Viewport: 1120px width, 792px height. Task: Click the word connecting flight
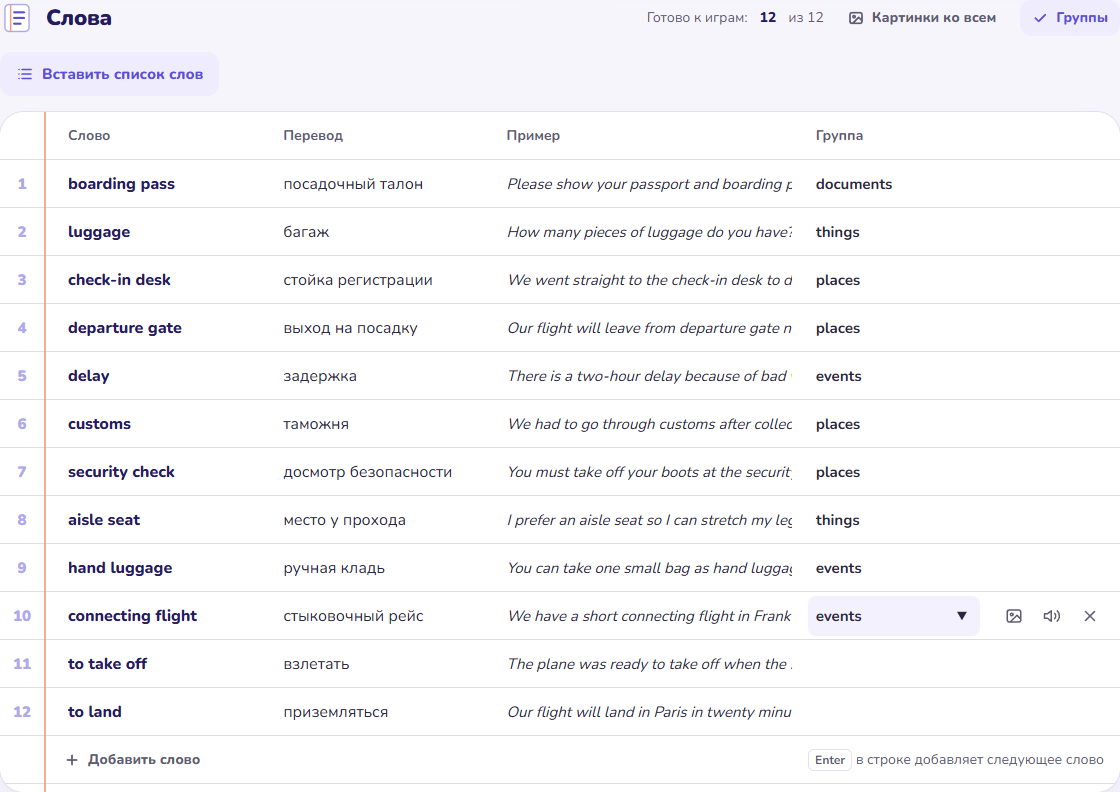[133, 616]
